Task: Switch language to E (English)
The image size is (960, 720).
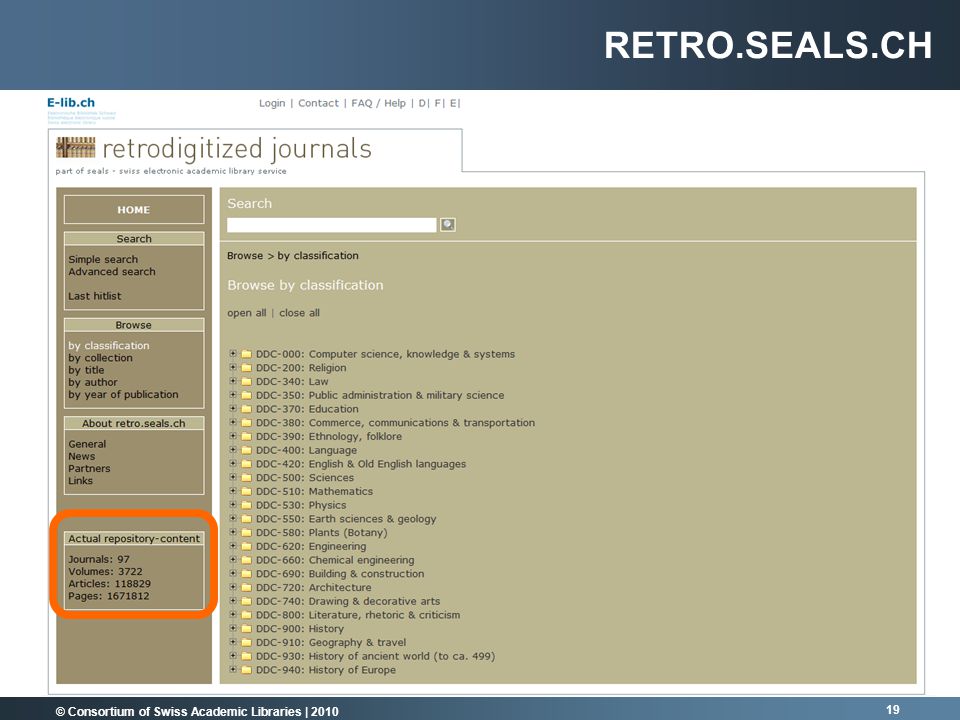Action: click(x=453, y=103)
